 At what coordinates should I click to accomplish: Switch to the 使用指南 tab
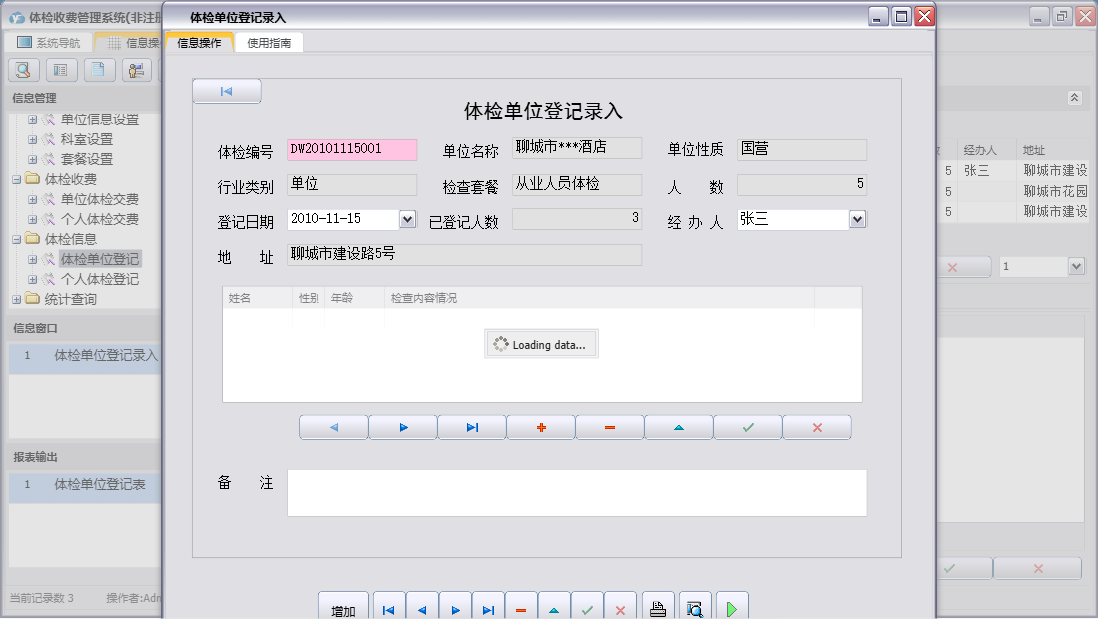[268, 43]
